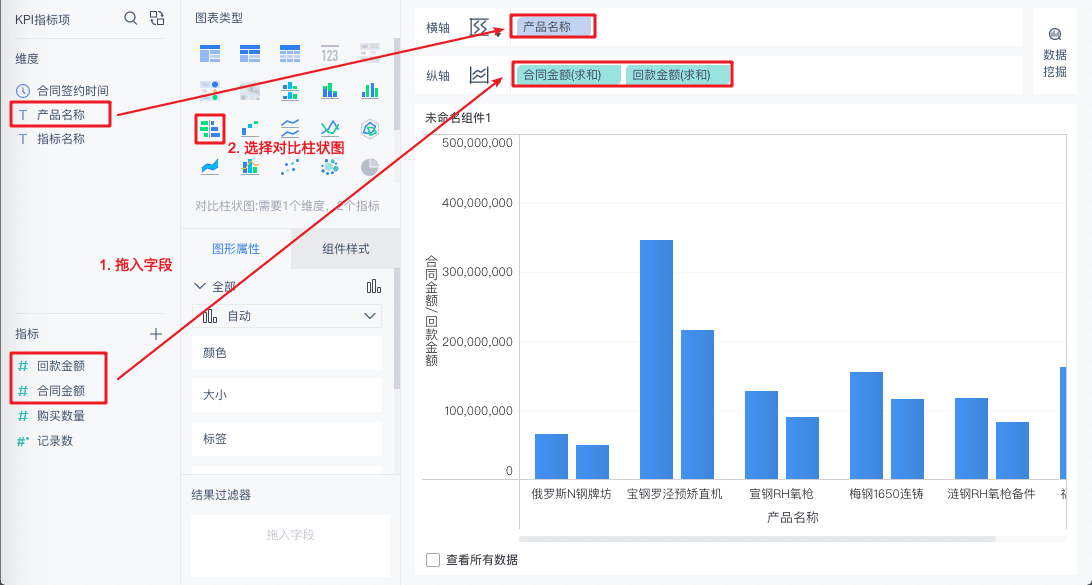Click the 未命名组件1 component title

point(458,118)
